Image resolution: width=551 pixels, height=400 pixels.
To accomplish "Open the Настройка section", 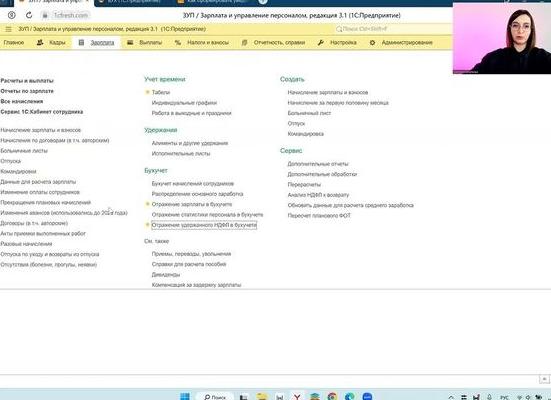I will pyautogui.click(x=343, y=43).
